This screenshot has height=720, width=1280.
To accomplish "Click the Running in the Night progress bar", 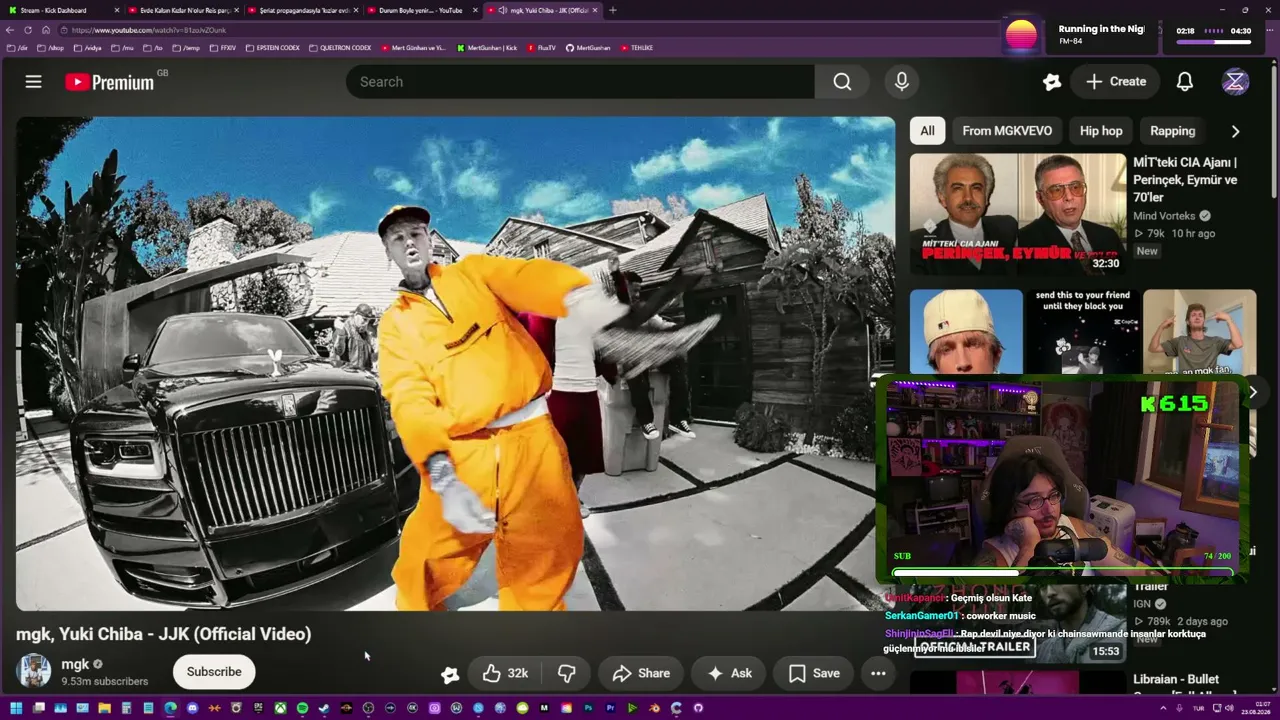I will (x=1214, y=43).
